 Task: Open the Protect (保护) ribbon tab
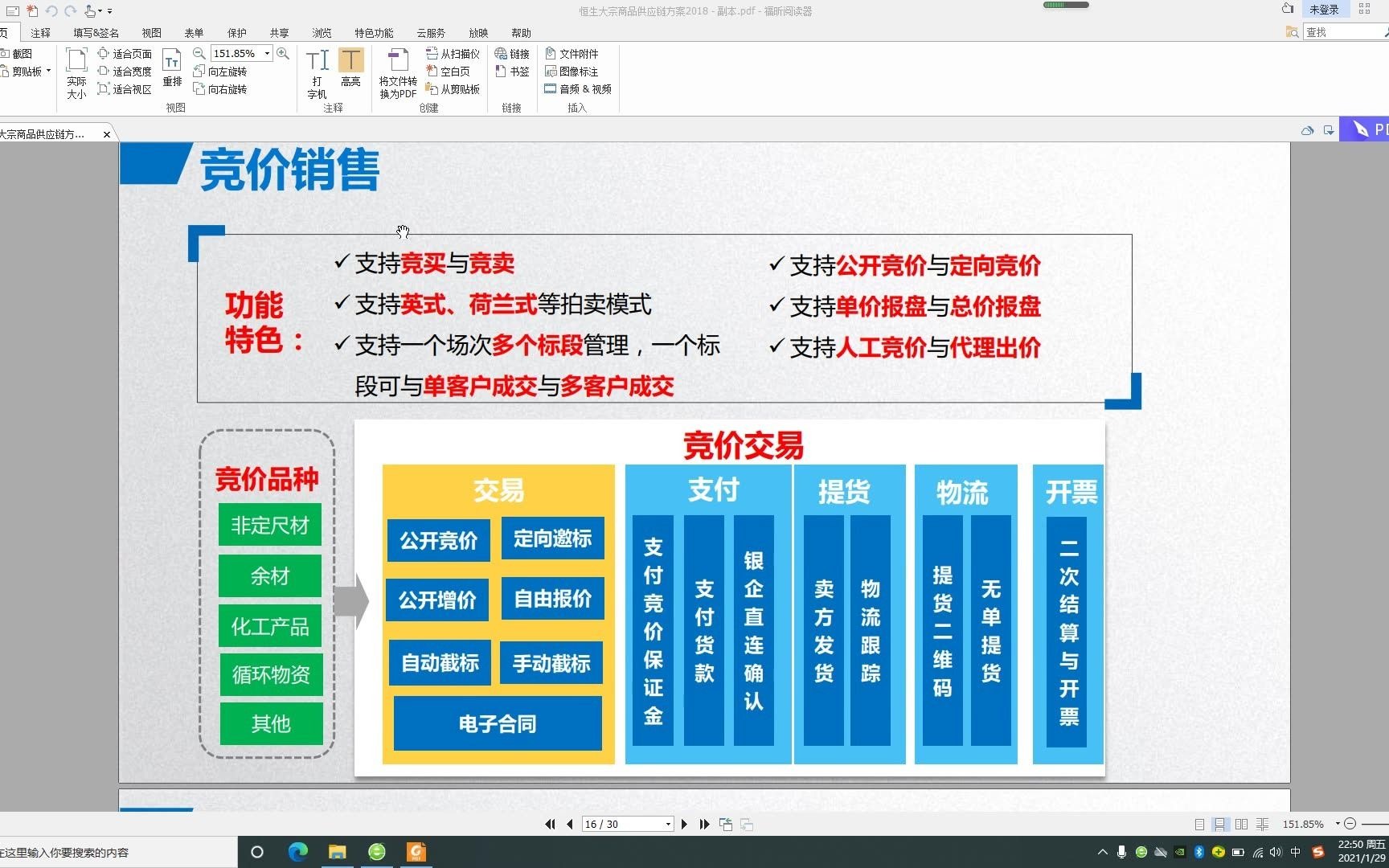[236, 33]
